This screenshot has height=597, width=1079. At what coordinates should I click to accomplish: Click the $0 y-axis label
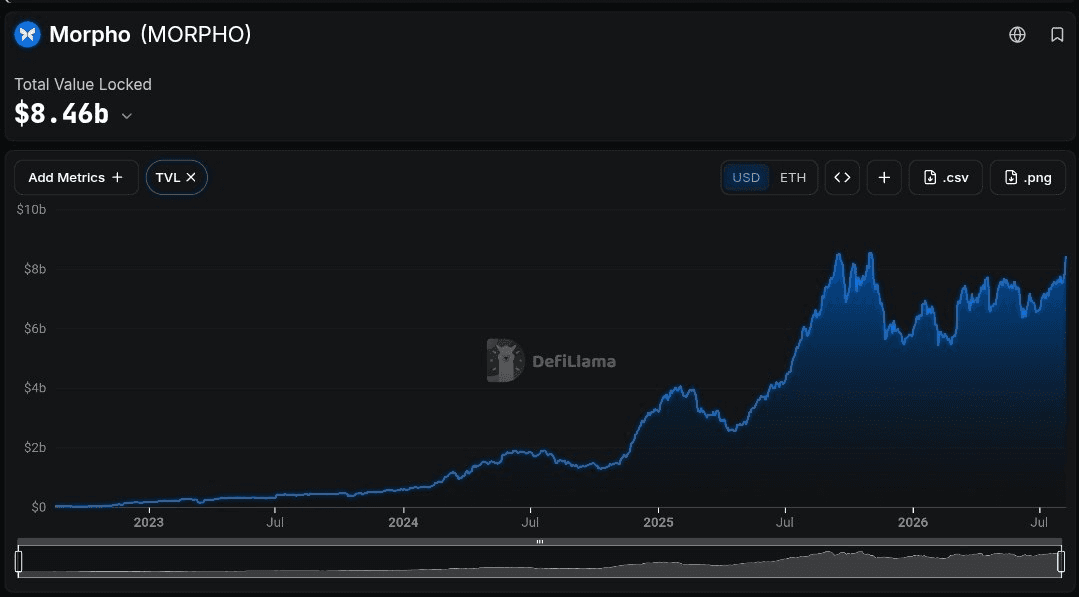(x=39, y=507)
